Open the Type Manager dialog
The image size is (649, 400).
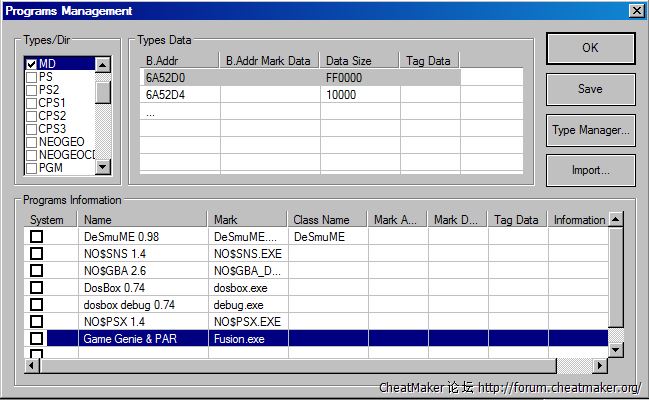tap(590, 130)
